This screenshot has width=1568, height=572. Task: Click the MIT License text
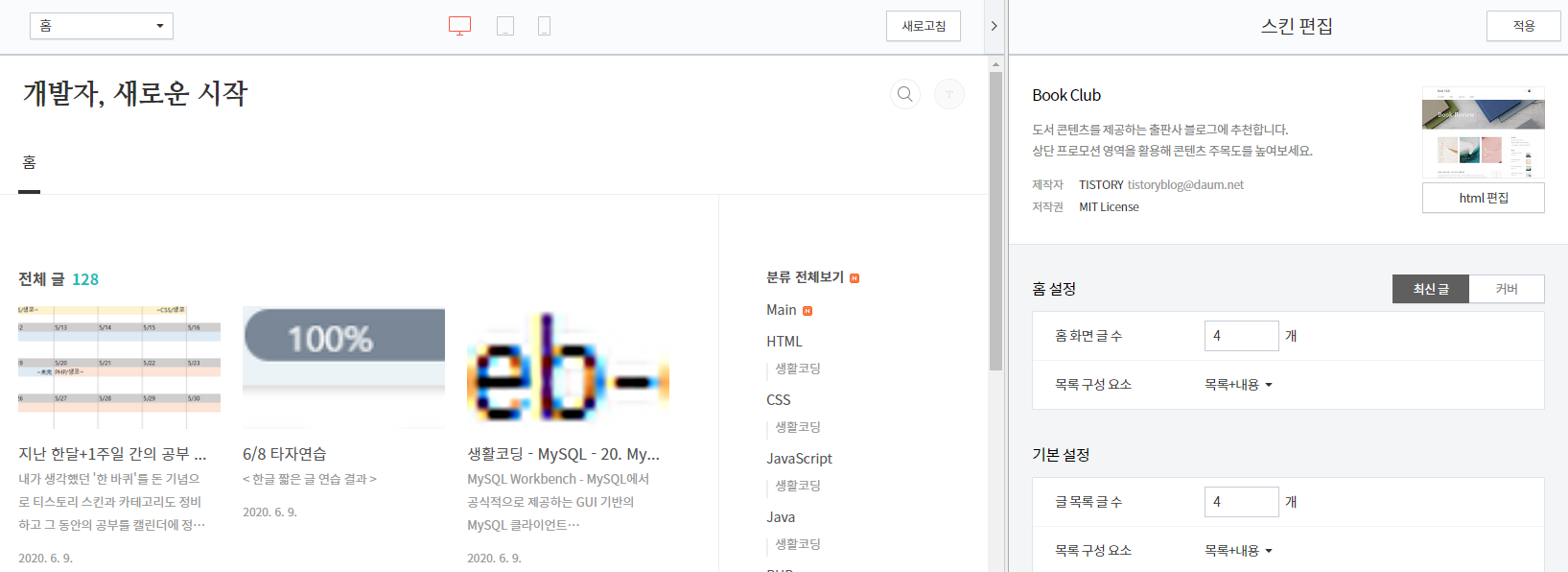(1109, 207)
